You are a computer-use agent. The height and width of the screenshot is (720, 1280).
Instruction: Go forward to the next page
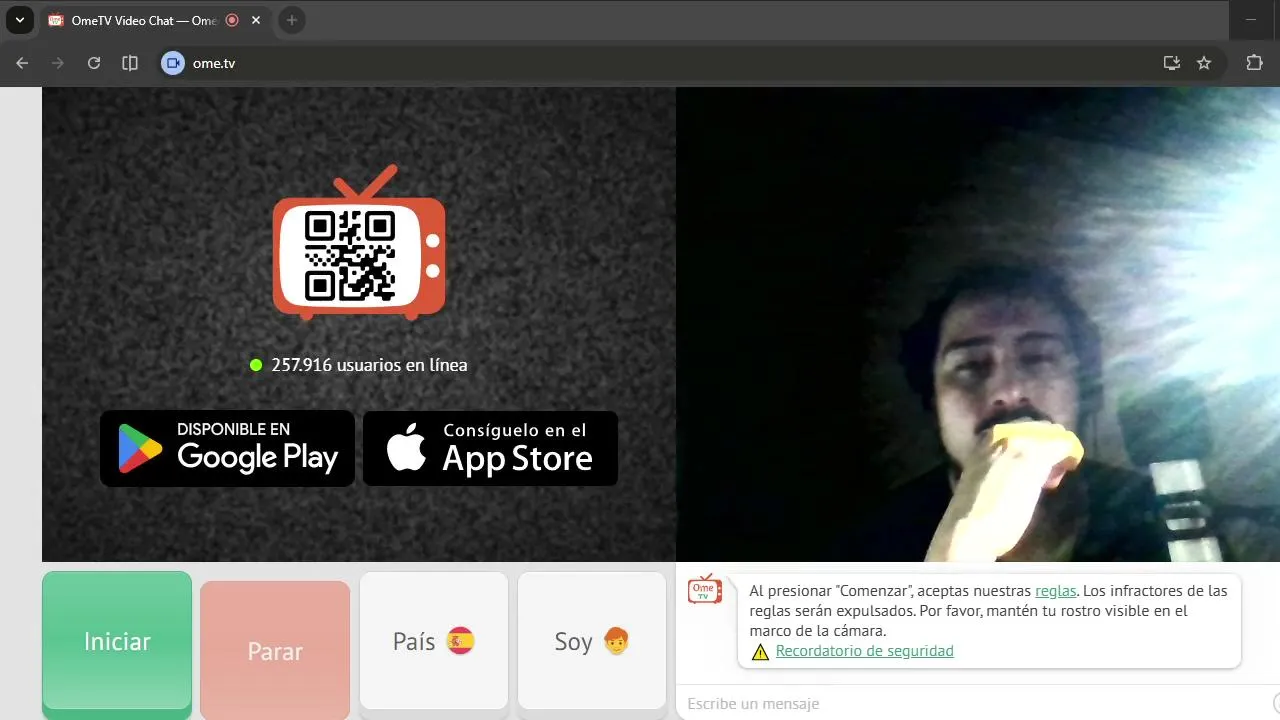(58, 63)
